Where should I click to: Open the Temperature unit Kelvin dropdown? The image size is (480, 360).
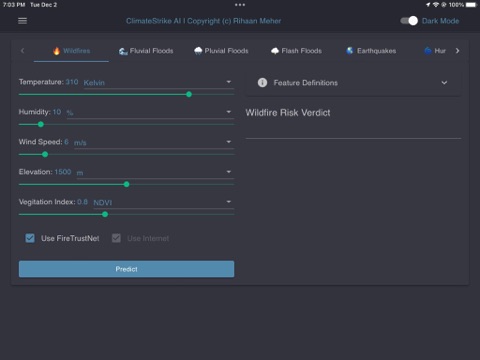159,82
